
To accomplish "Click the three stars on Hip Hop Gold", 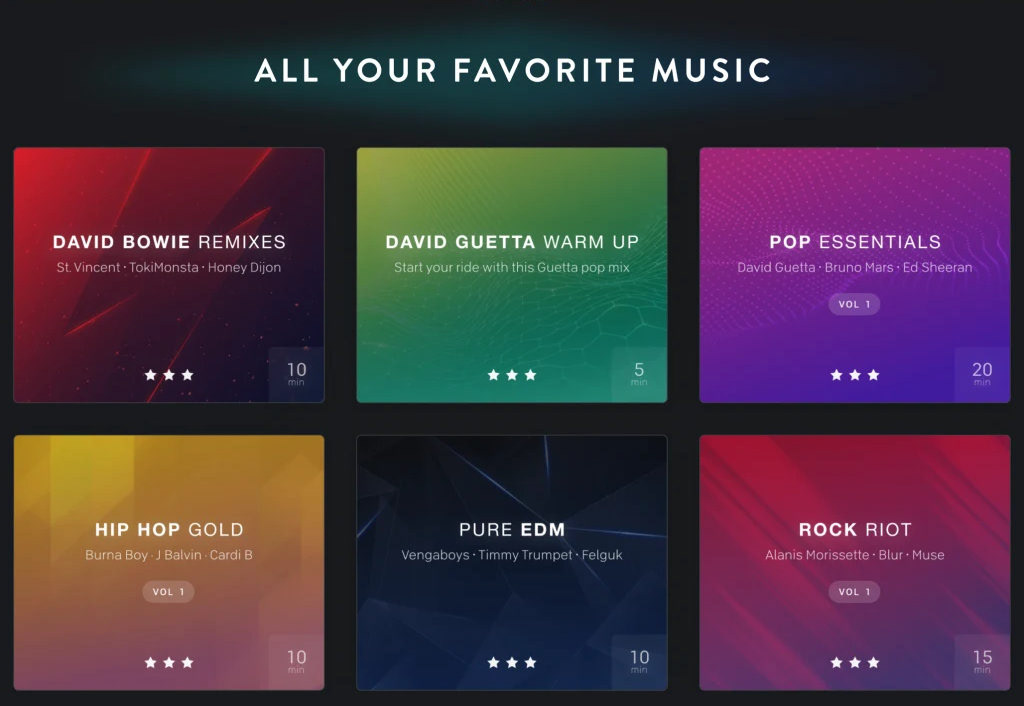I will [169, 662].
